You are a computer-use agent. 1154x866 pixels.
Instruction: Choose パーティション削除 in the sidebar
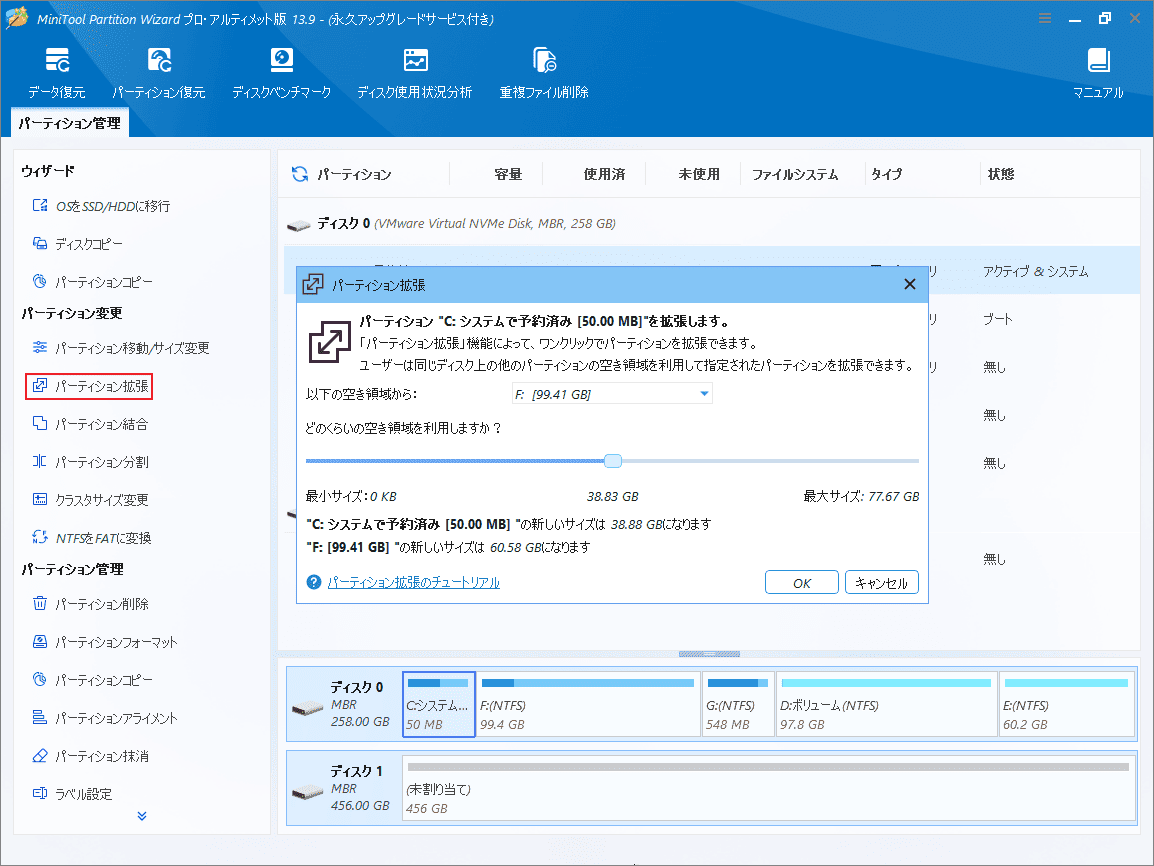pyautogui.click(x=91, y=604)
